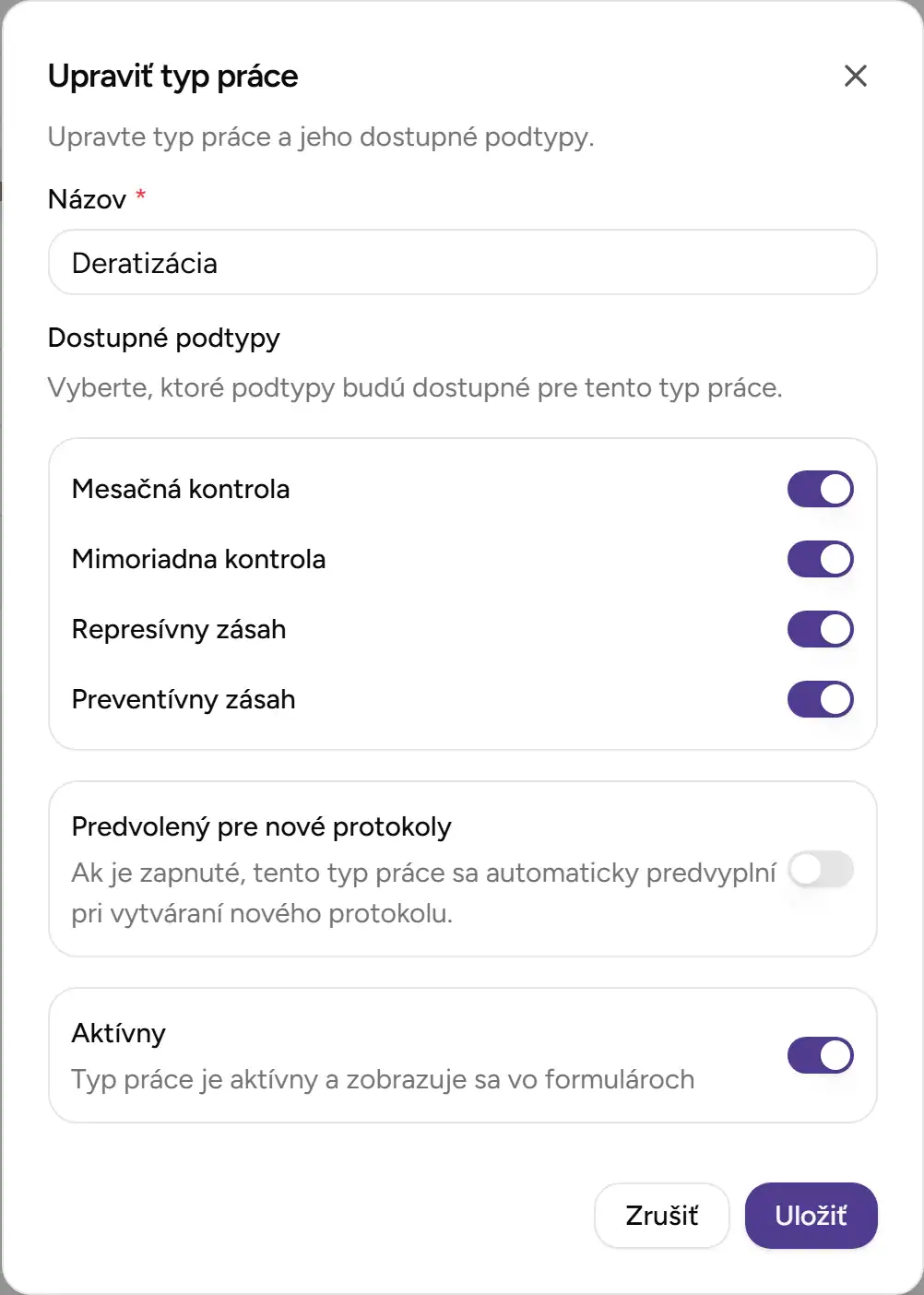Disable the Mesačná kontrola subtype toggle
This screenshot has width=924, height=1295.
pyautogui.click(x=820, y=488)
